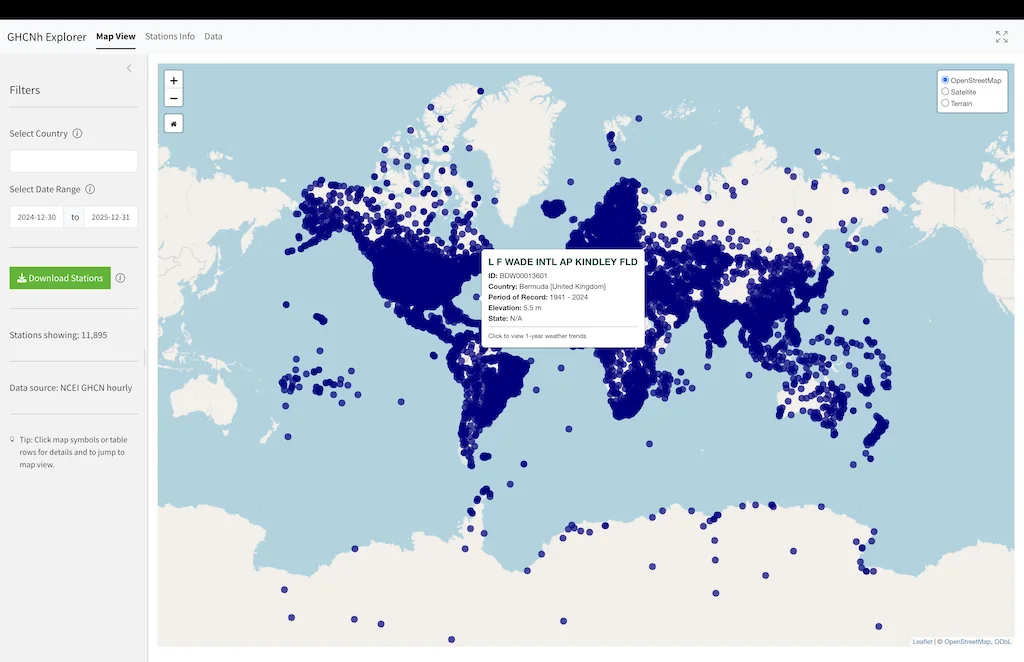This screenshot has width=1024, height=662.
Task: Click the download arrow icon on Download Stations
Action: 22,278
